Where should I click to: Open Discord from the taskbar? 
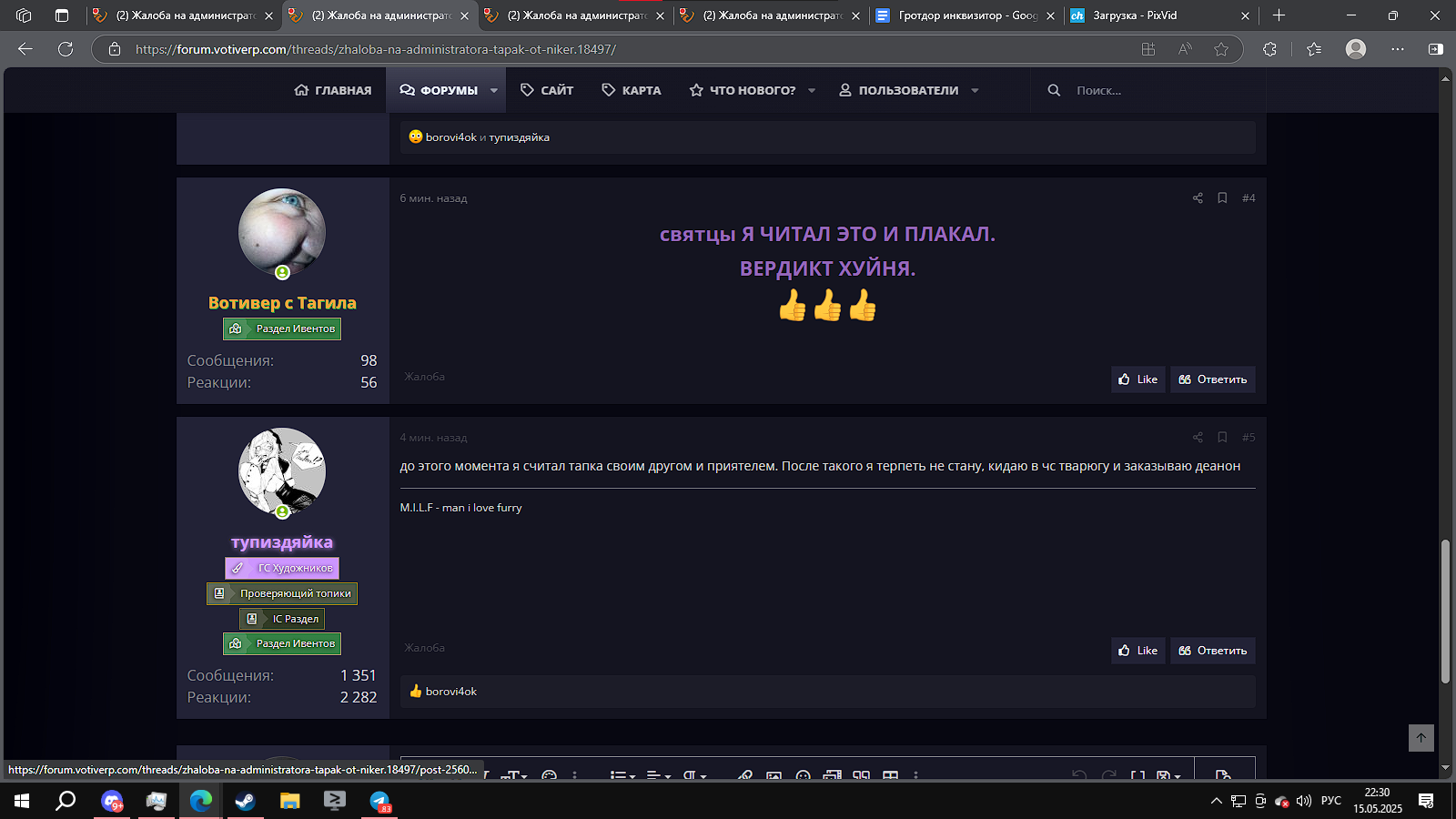tap(112, 801)
